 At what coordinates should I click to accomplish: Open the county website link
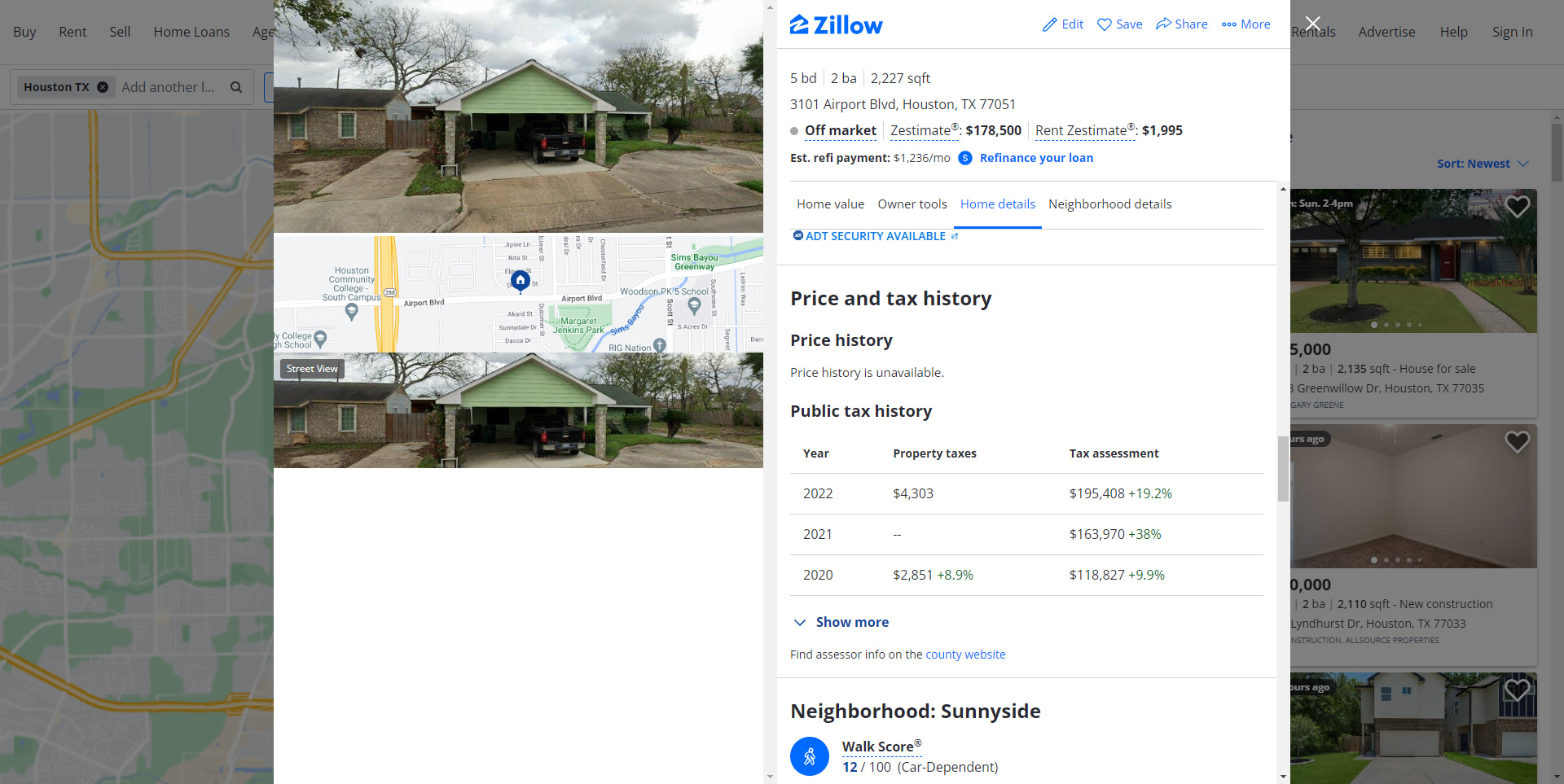[x=965, y=655]
